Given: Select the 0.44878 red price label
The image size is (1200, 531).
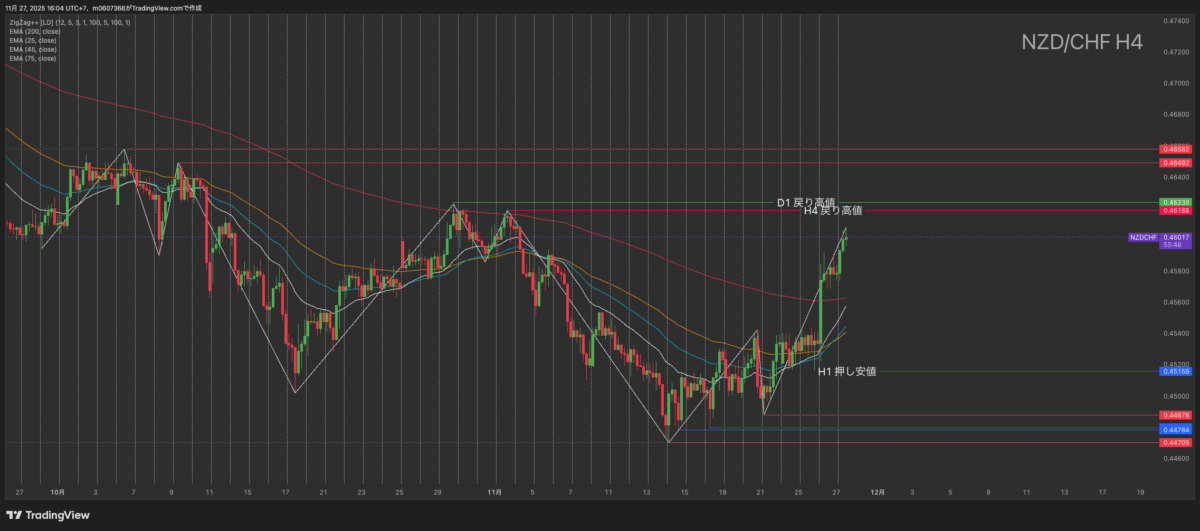Looking at the screenshot, I should (x=1174, y=414).
